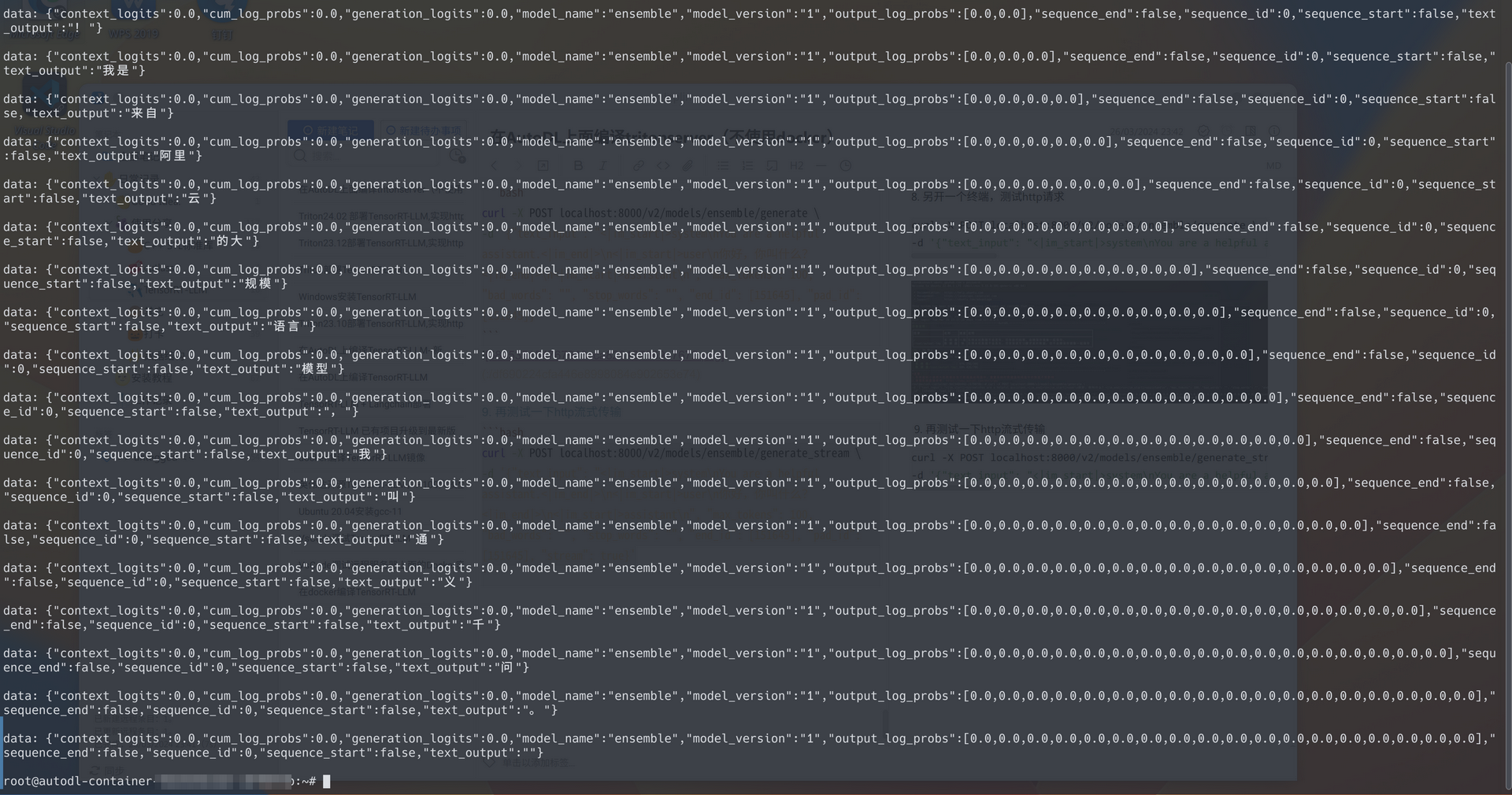
Task: Click the 新建待办事项 button
Action: click(x=424, y=130)
